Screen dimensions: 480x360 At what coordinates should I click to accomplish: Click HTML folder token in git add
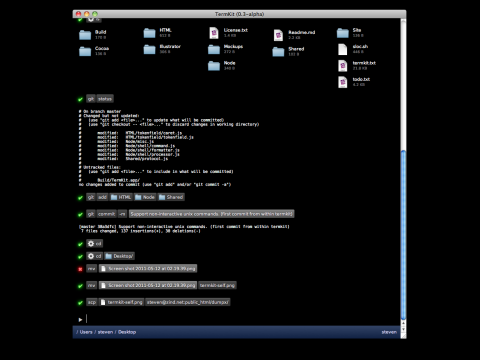[121, 197]
